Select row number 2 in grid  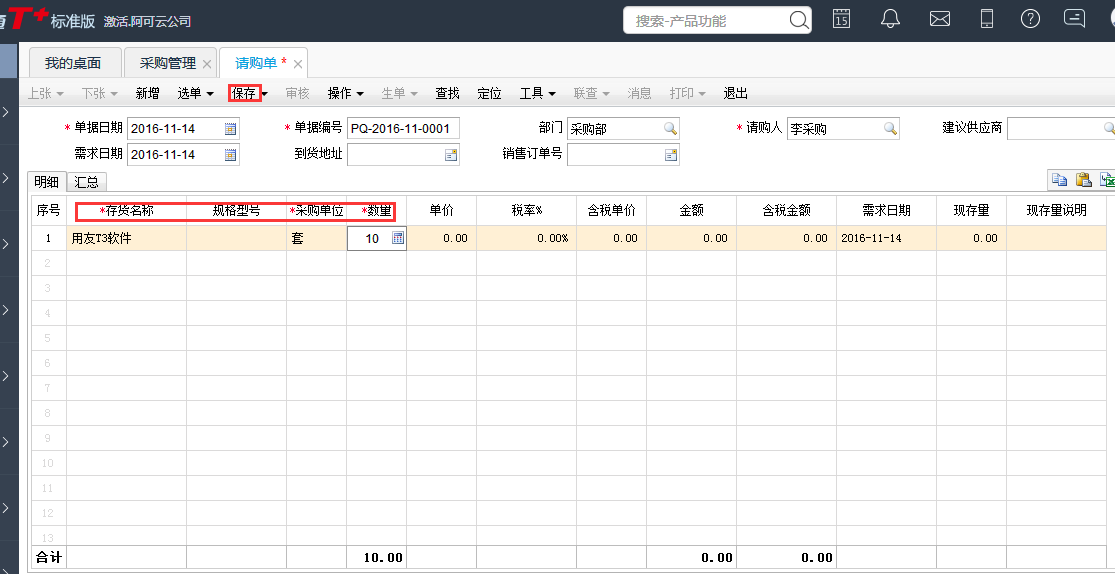(48, 263)
